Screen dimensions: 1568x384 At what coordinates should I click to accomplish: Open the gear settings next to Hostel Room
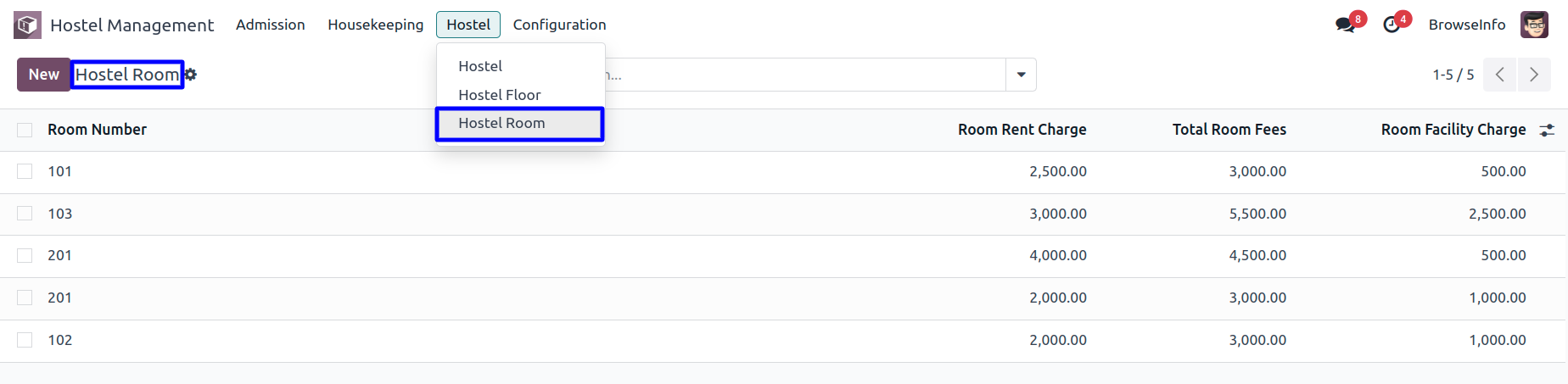(191, 75)
